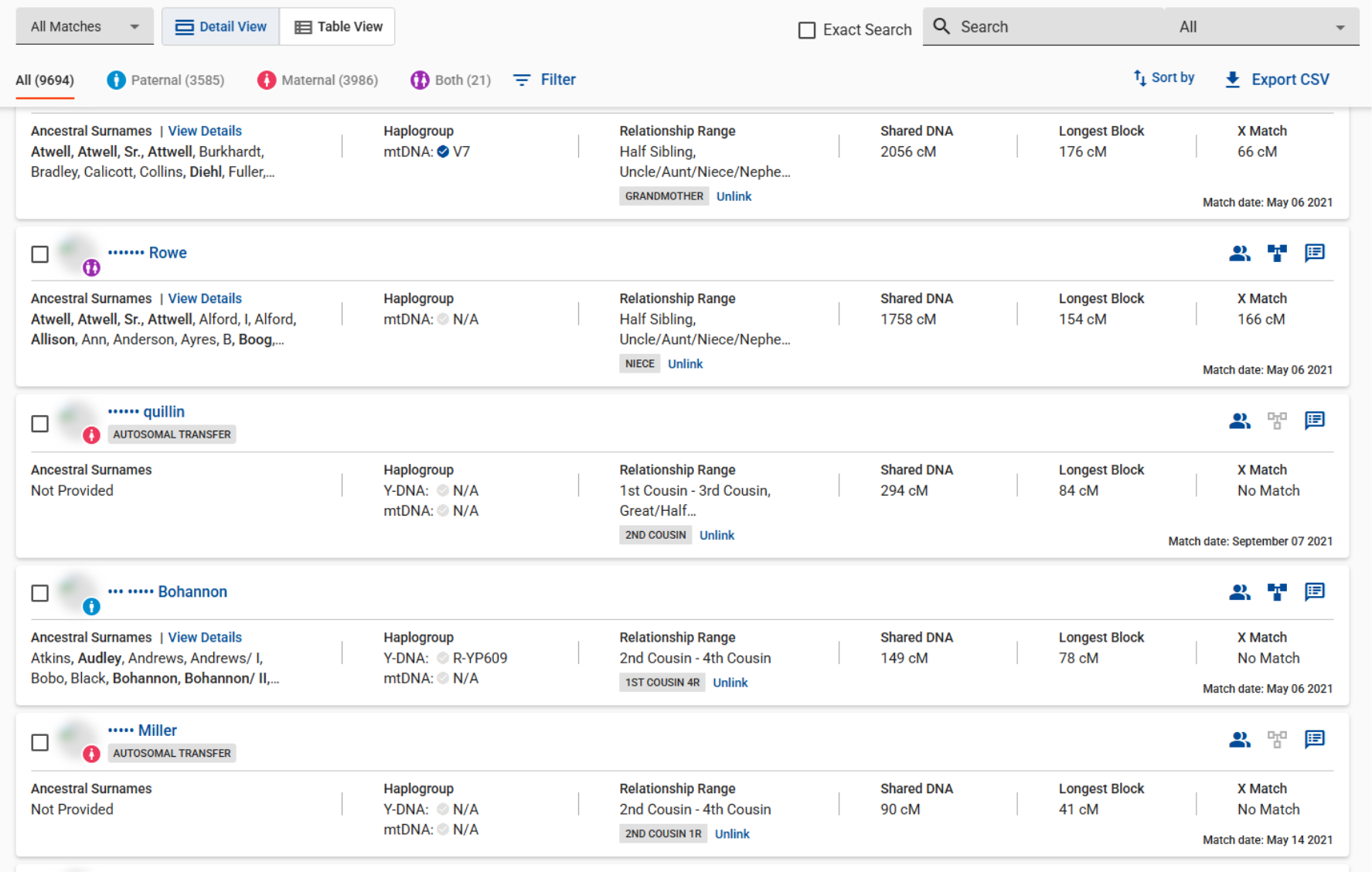Screen dimensions: 1372x872
Task: Enable the Exact Search checkbox
Action: tap(807, 30)
